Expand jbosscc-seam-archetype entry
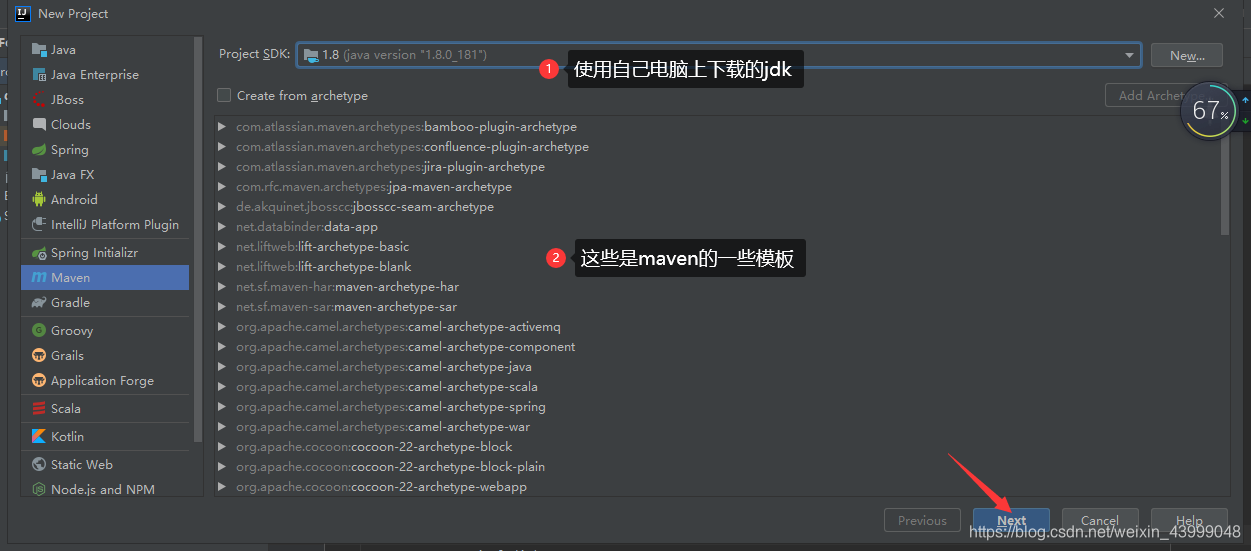The image size is (1251, 551). tap(222, 207)
